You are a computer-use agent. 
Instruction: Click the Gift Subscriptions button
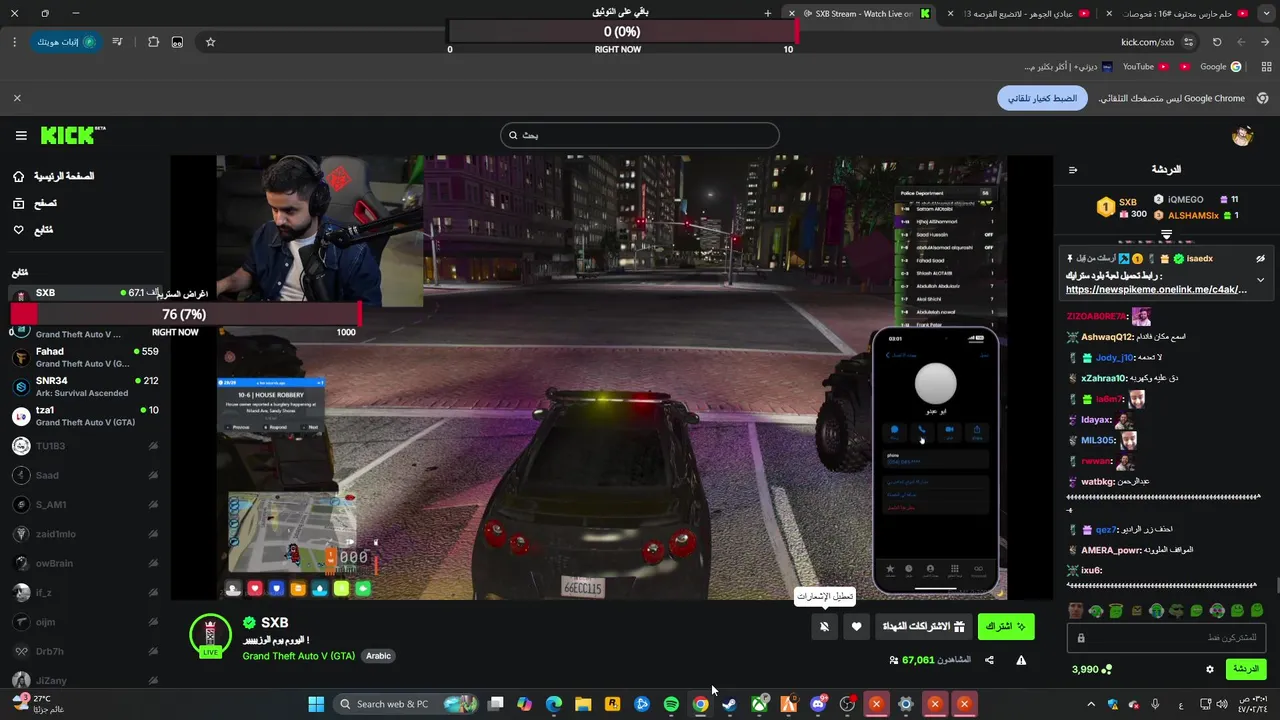coord(923,626)
